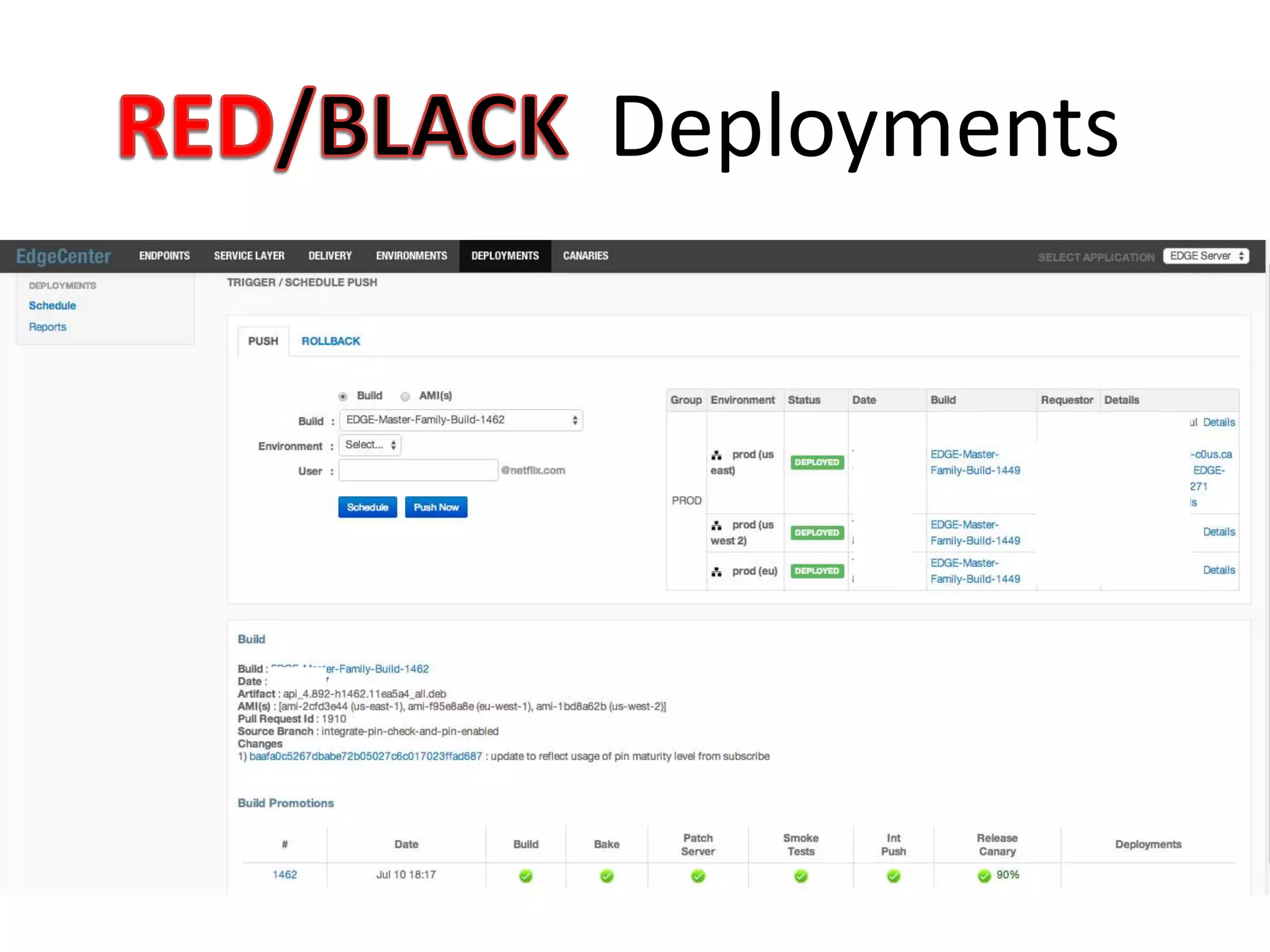Open the Environments menu
Viewport: 1270px width, 952px height.
pos(411,256)
